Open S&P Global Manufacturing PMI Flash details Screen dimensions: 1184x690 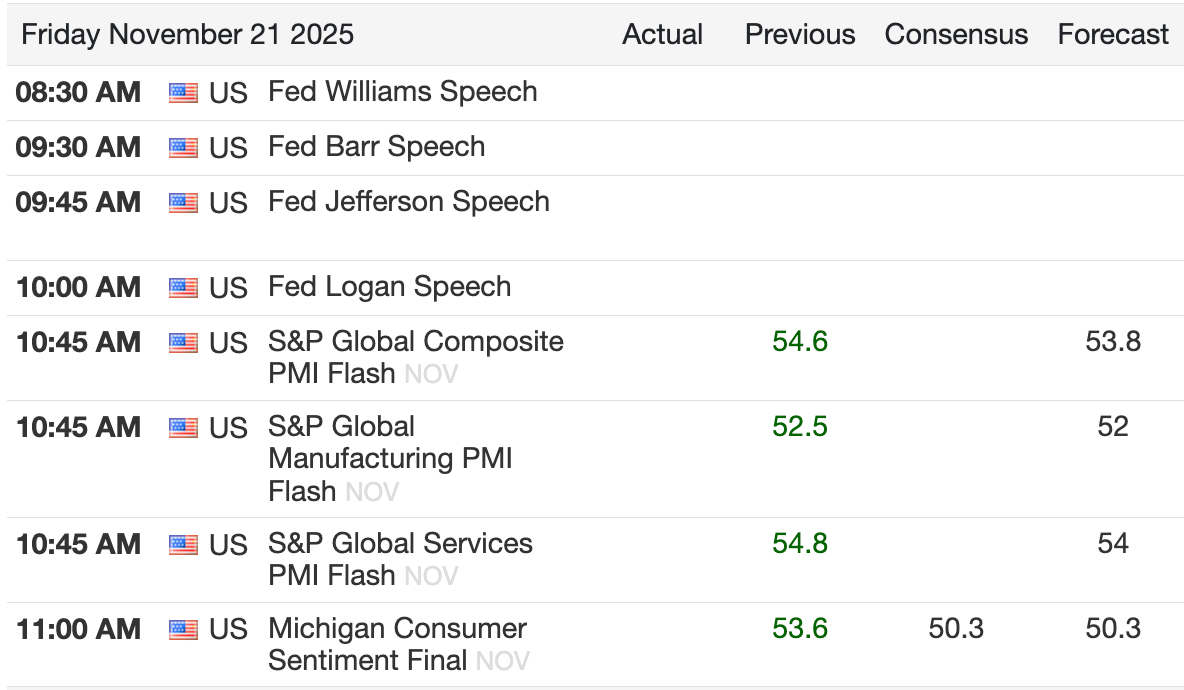[390, 459]
